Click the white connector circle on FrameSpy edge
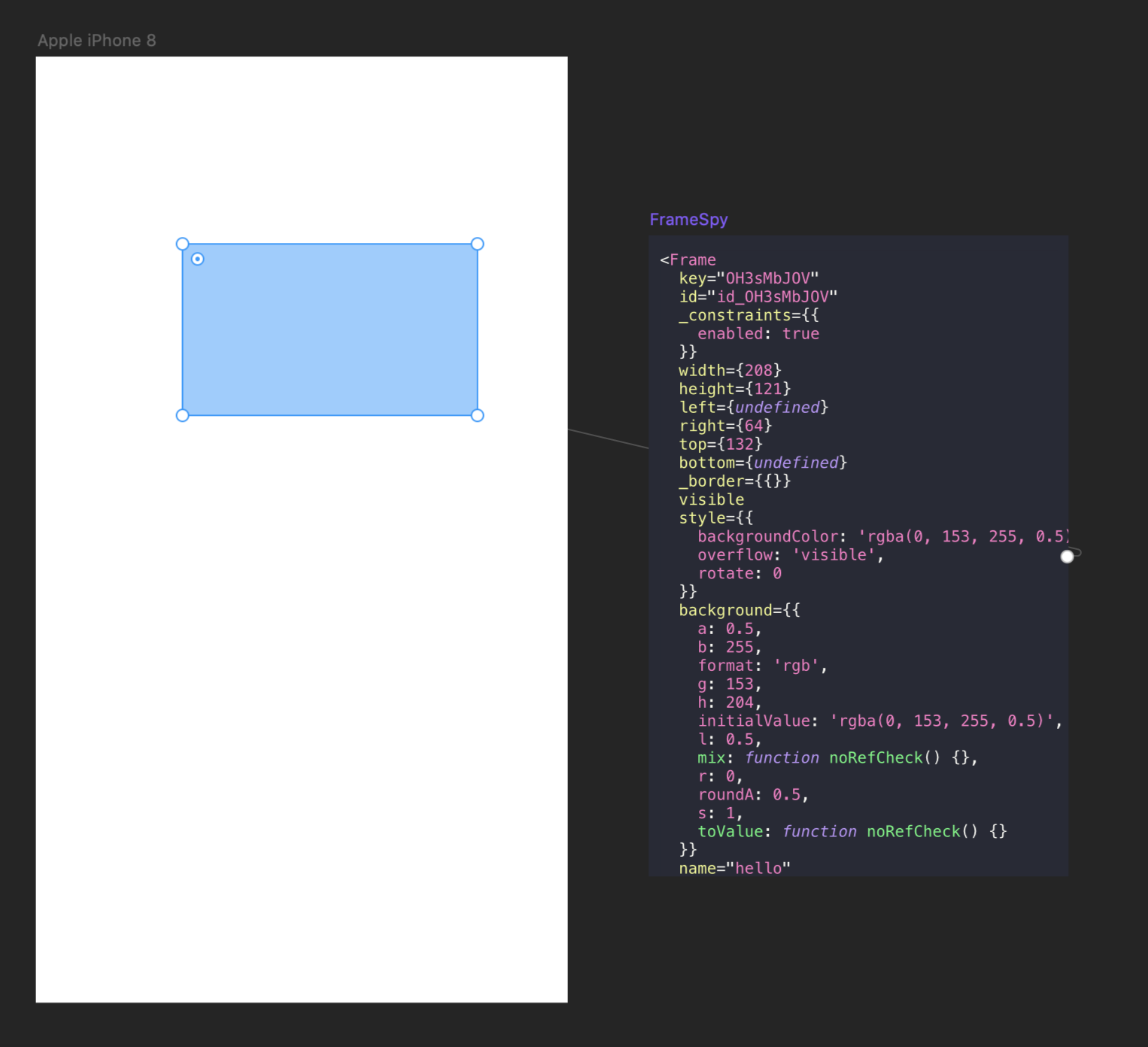This screenshot has width=1148, height=1047. pyautogui.click(x=1067, y=557)
